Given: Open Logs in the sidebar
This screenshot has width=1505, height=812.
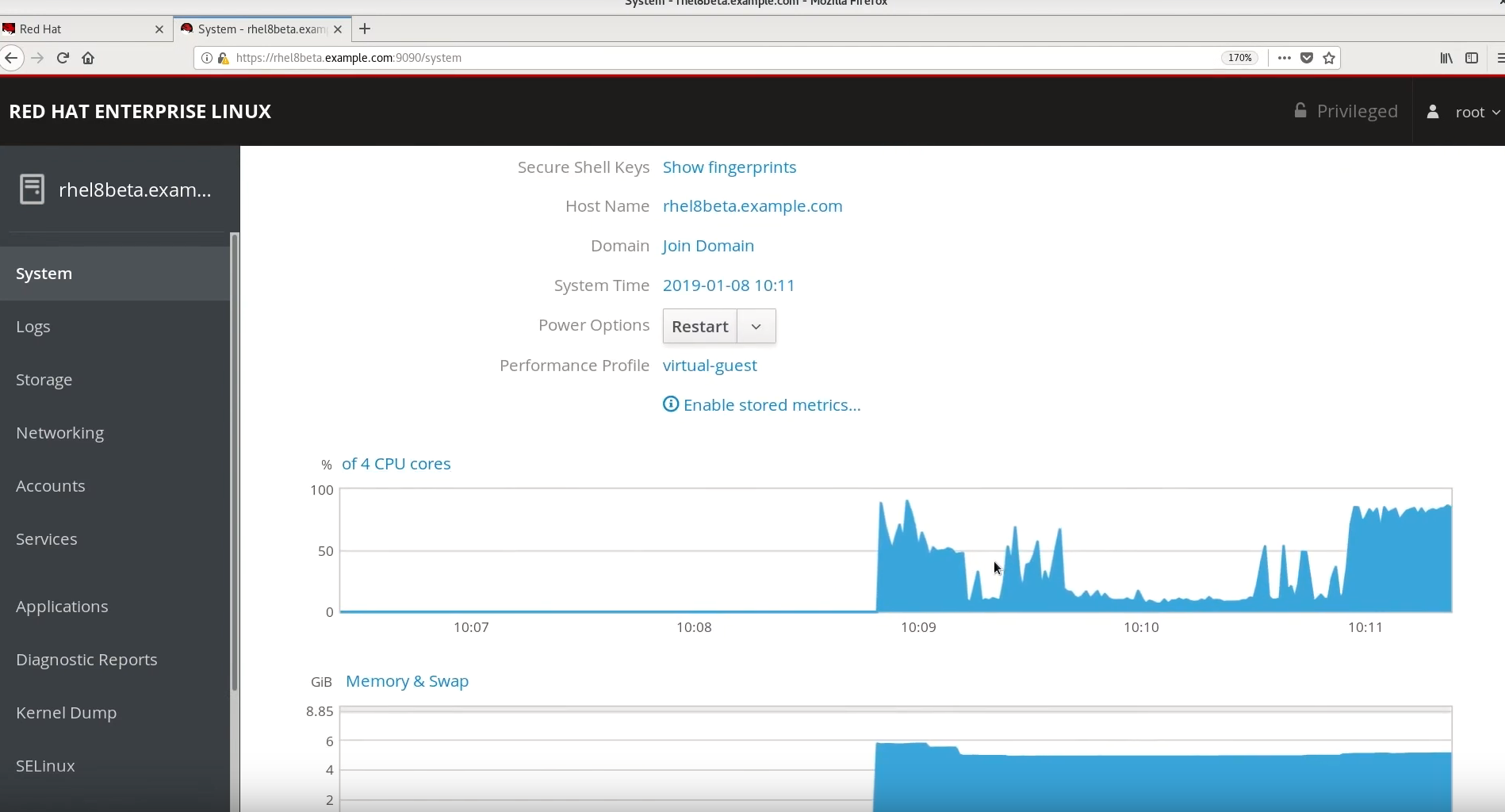Looking at the screenshot, I should pos(115,327).
